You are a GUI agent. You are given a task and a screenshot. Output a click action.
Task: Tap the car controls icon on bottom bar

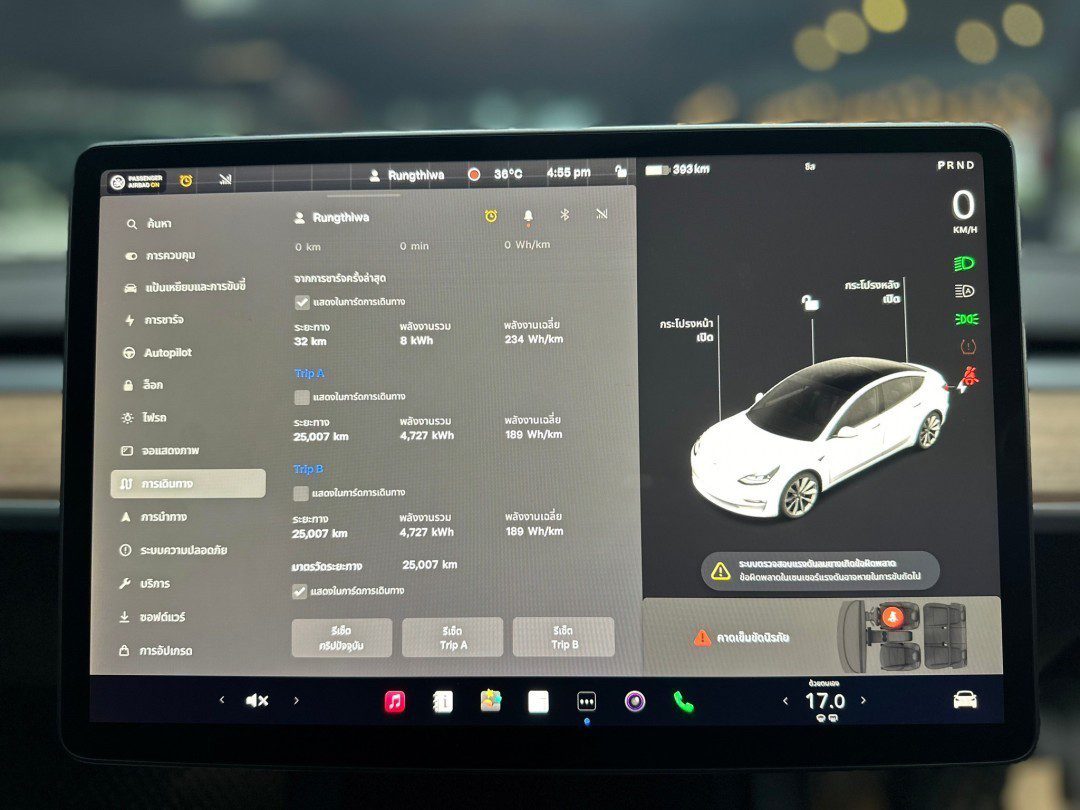[965, 700]
